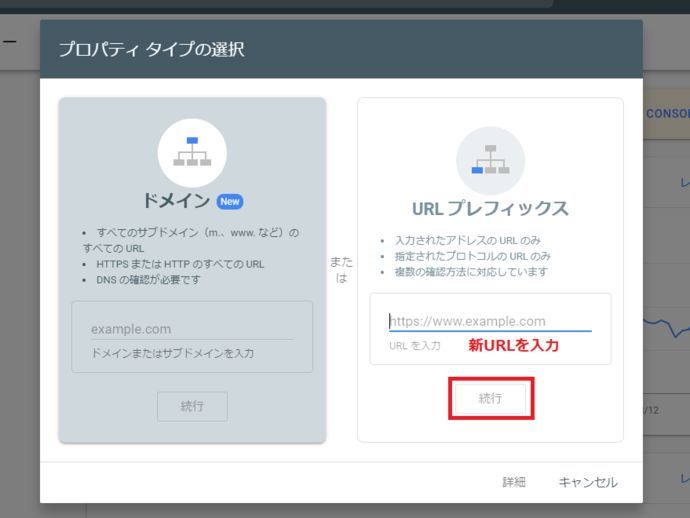This screenshot has height=518, width=690.
Task: Focus the example.com domain input field
Action: pos(192,329)
